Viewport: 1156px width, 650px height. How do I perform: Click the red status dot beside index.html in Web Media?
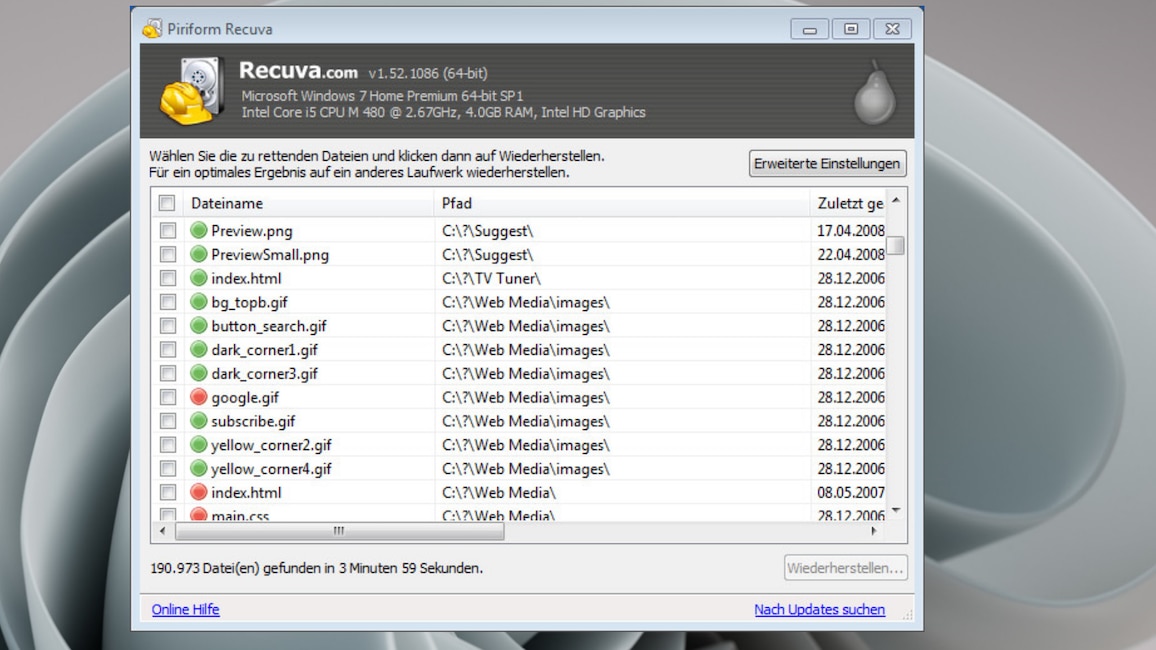[x=198, y=492]
